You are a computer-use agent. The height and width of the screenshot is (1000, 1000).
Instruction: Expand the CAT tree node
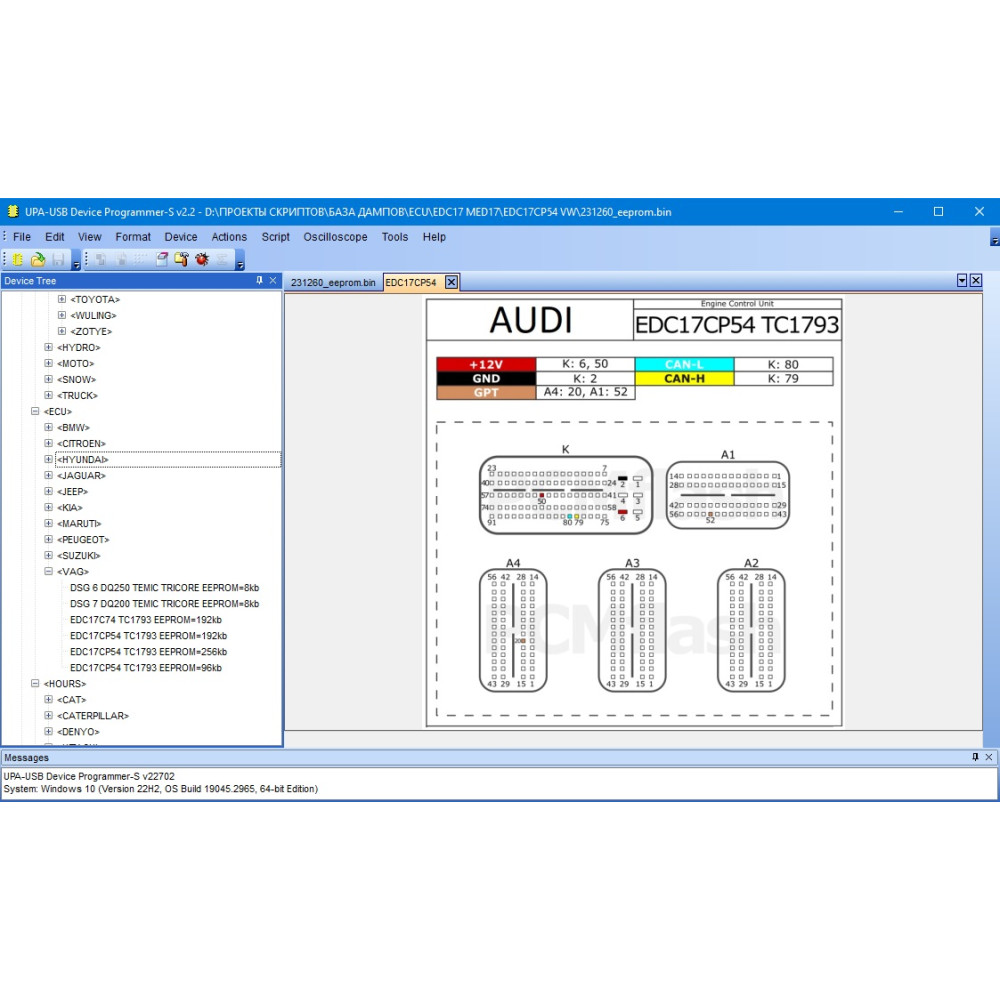pyautogui.click(x=48, y=699)
